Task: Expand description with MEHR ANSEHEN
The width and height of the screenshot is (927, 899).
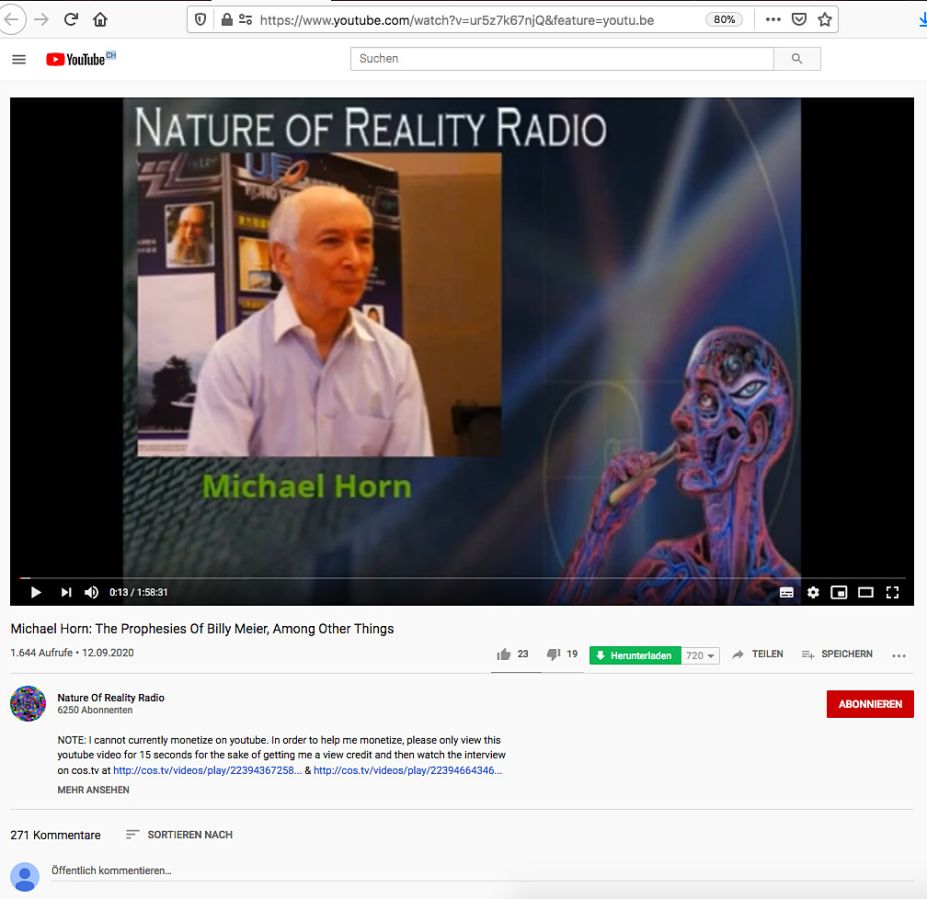Action: (93, 790)
